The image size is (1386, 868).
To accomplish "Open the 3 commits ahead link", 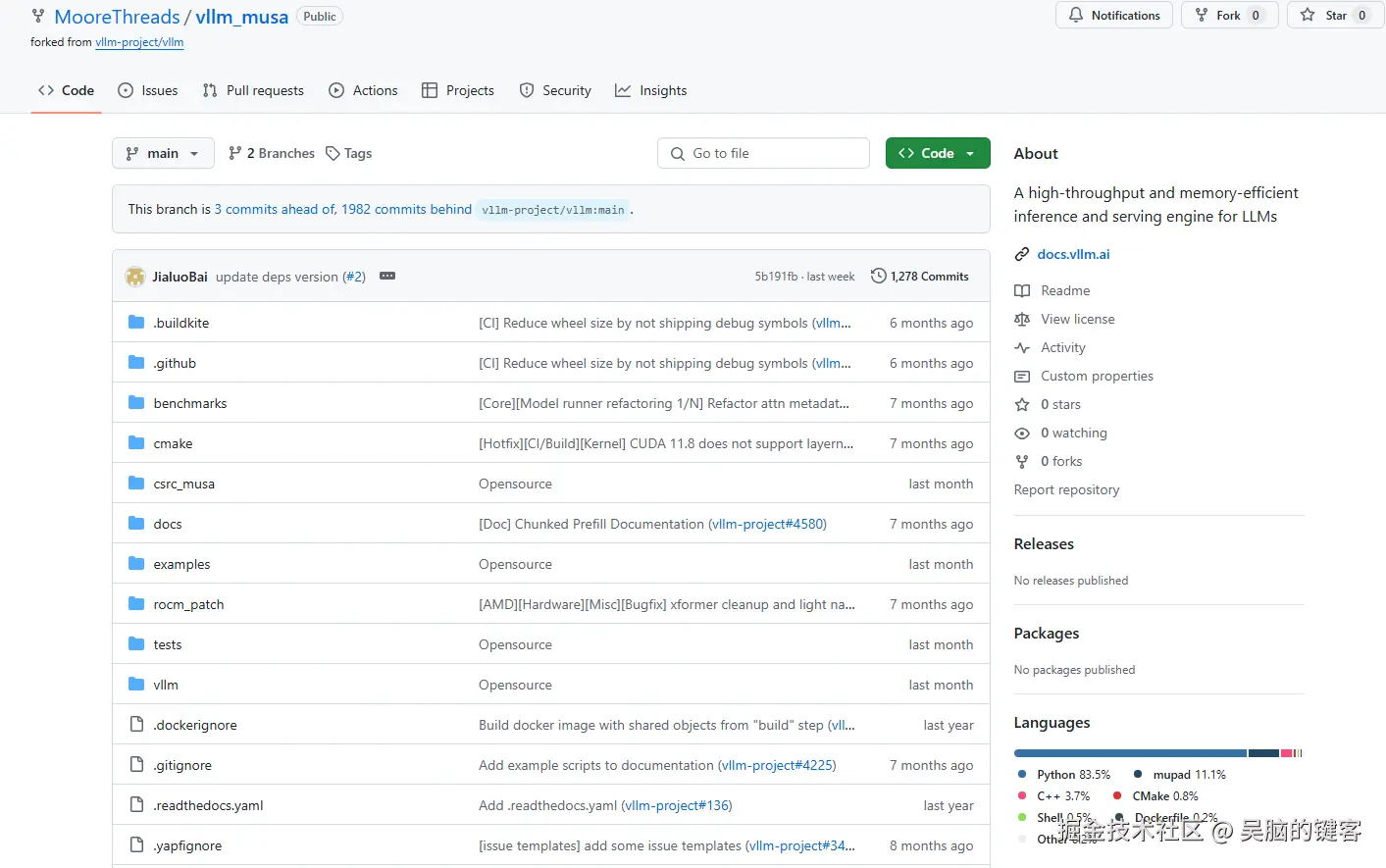I will coord(275,209).
